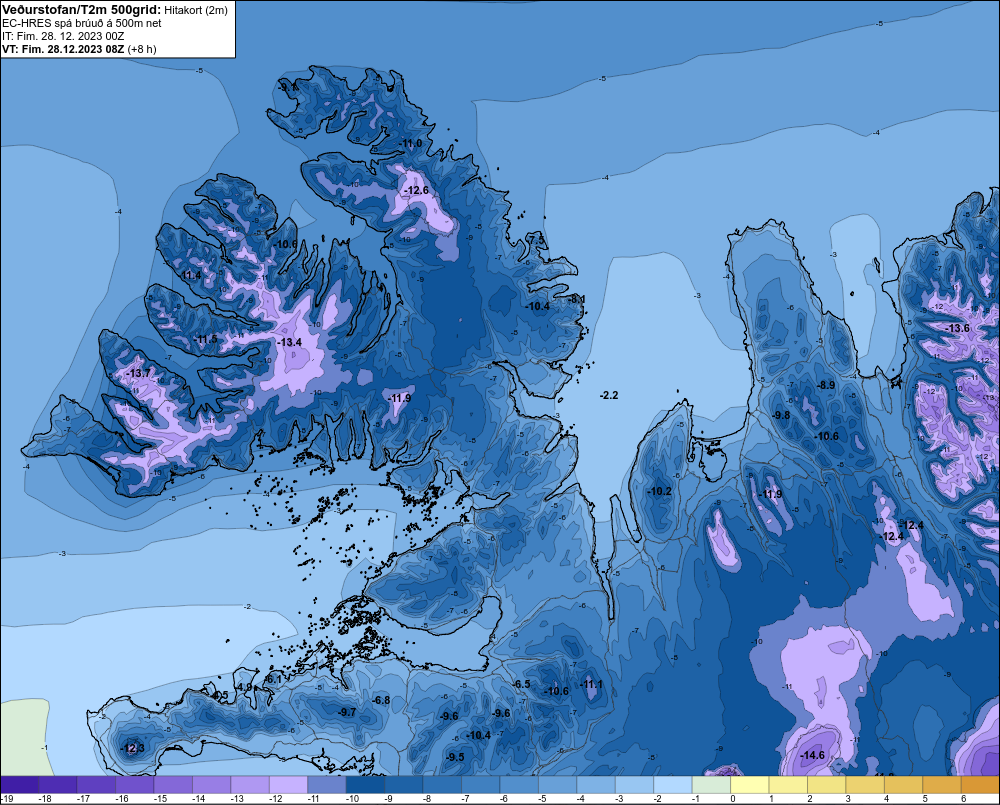Click the legend swatch between -12 and -11
The height and width of the screenshot is (805, 1000).
pyautogui.click(x=288, y=785)
